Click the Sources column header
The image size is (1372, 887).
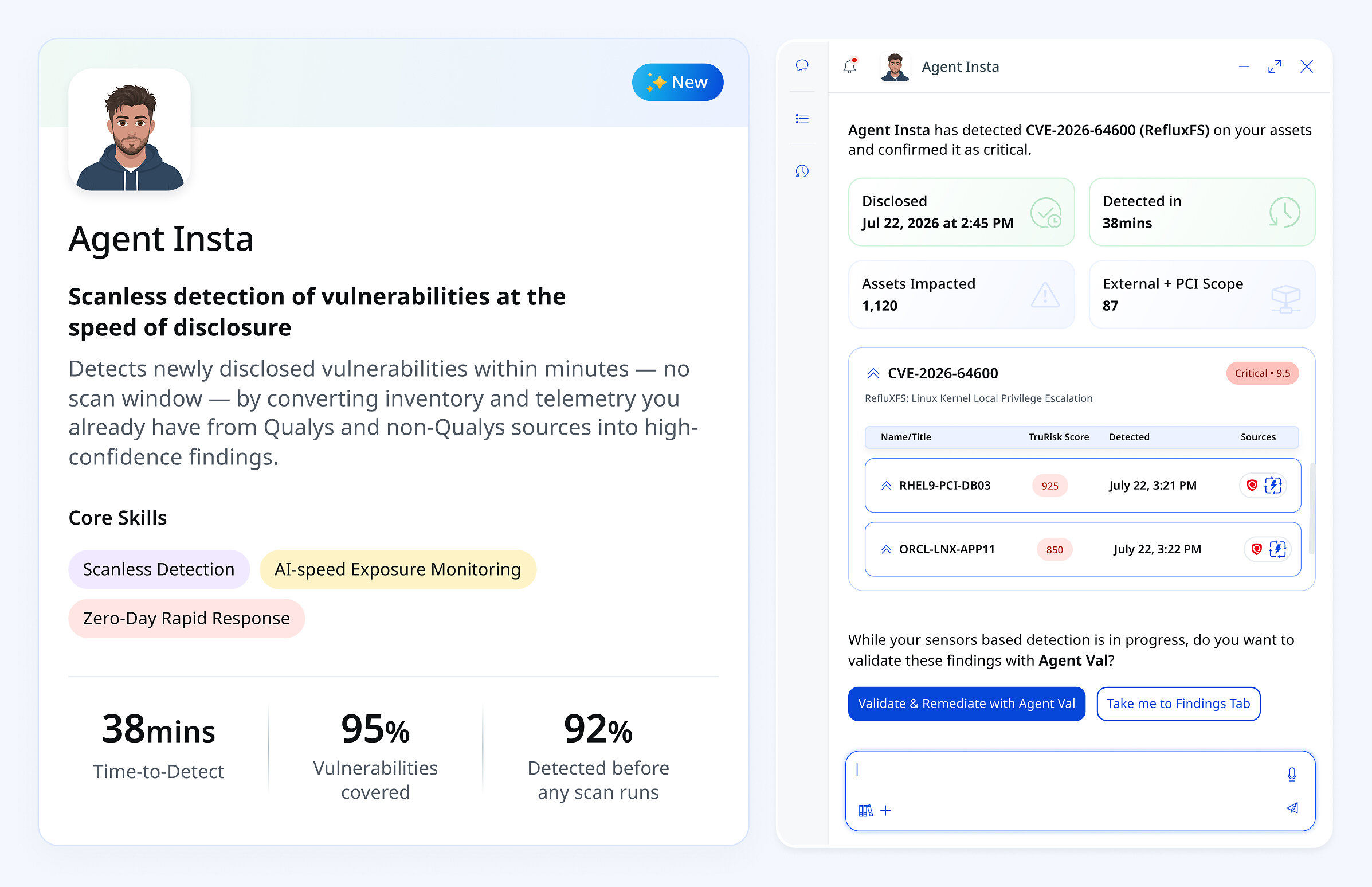1258,437
